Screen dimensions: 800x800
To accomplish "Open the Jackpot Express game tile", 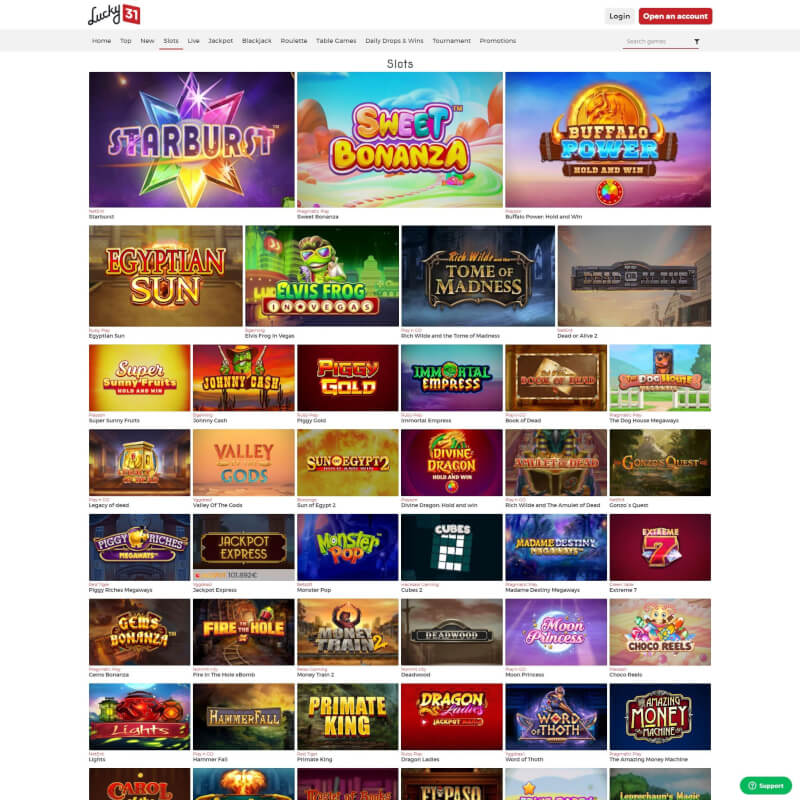I will point(243,547).
